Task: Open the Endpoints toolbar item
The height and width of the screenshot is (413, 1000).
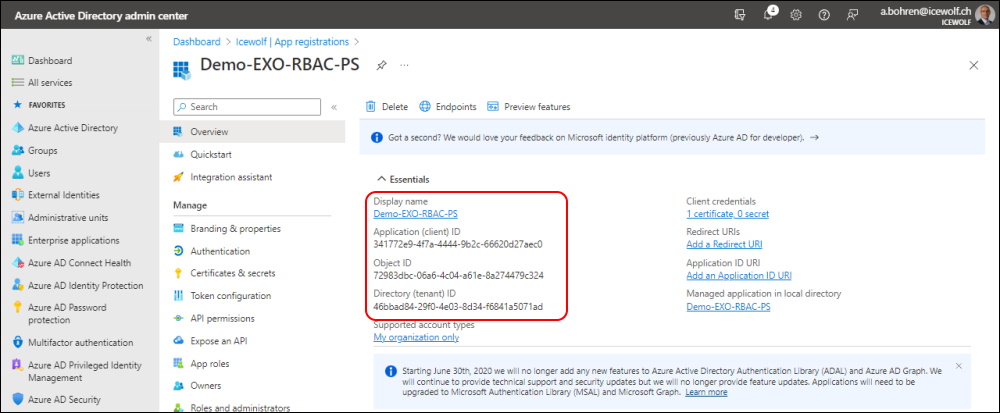Action: click(448, 106)
